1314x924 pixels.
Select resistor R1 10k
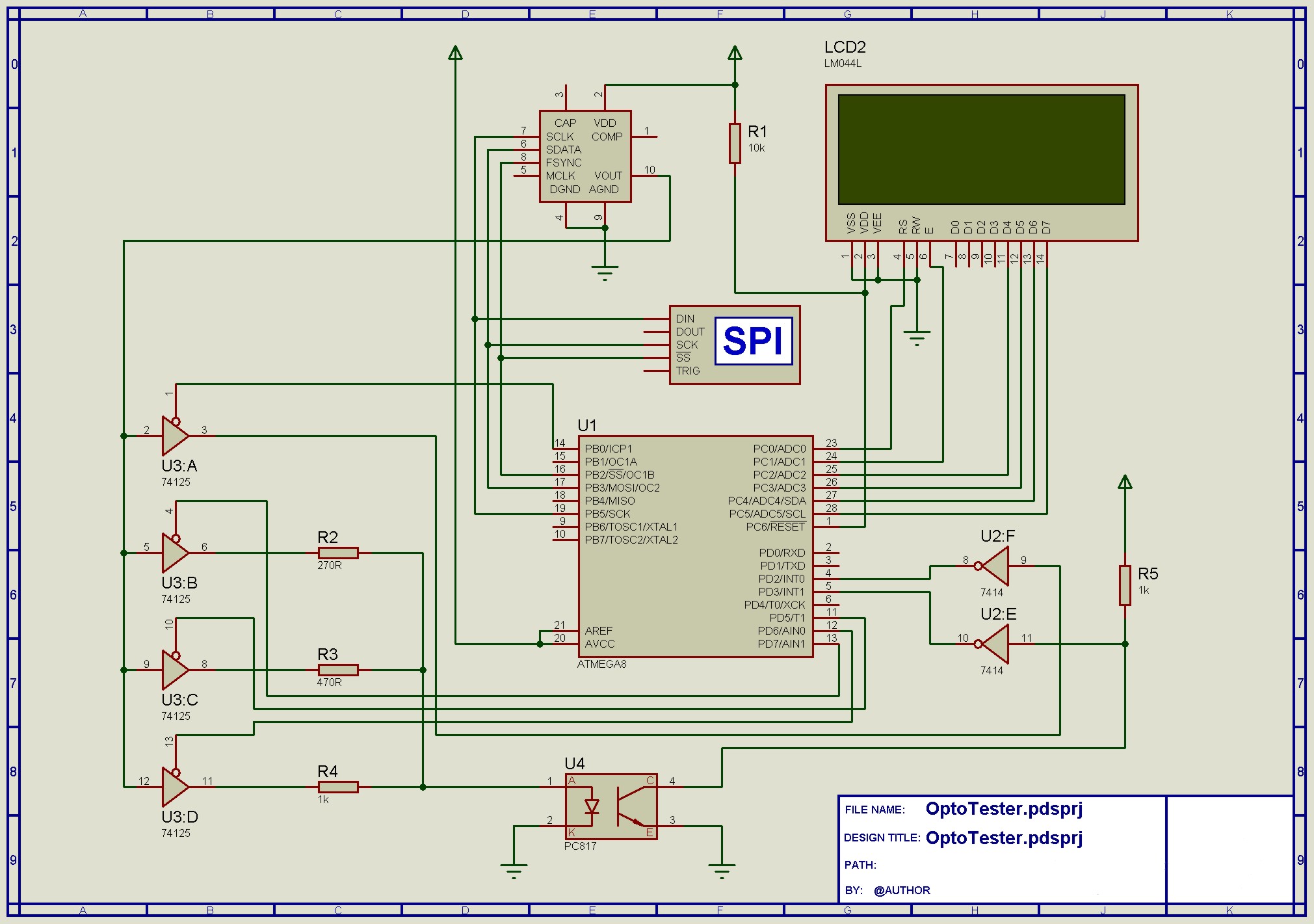point(735,143)
